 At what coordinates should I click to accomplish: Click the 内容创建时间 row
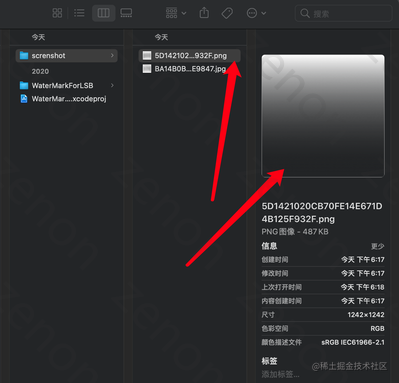pos(323,301)
